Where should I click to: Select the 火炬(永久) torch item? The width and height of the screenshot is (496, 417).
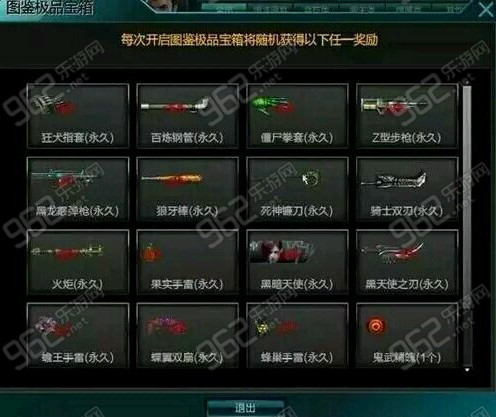click(x=78, y=262)
